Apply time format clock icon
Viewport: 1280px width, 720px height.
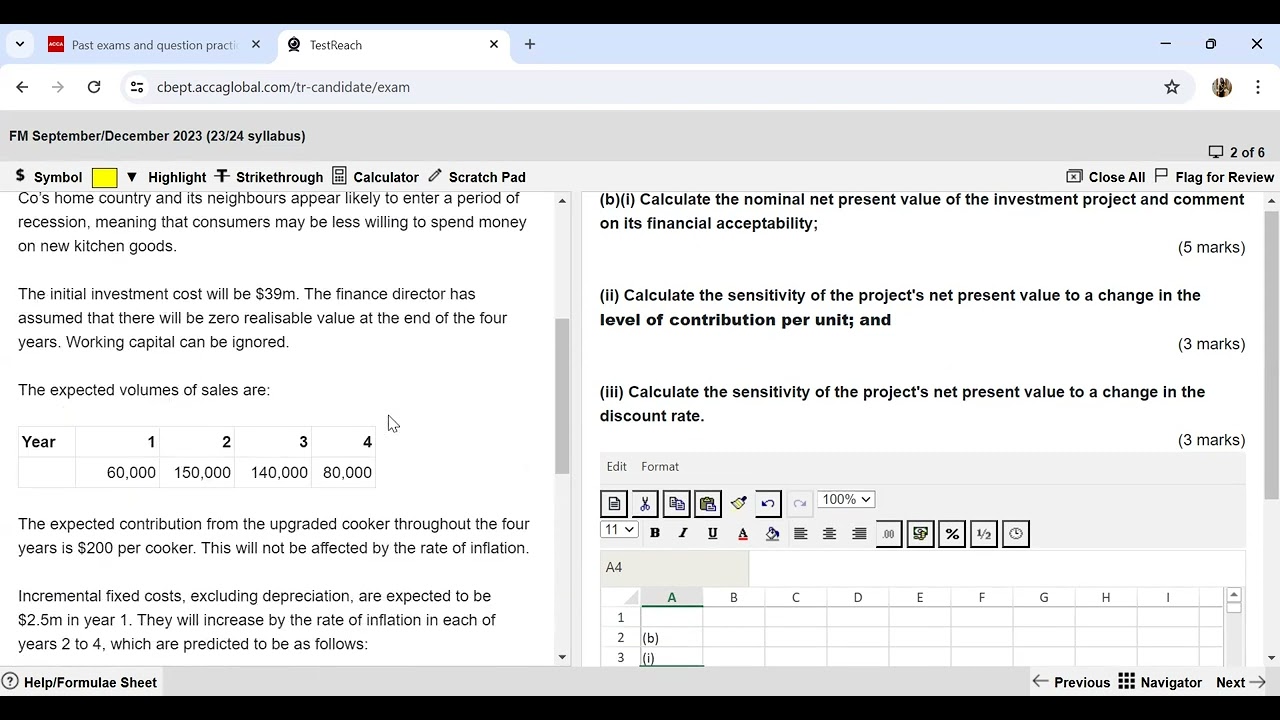coord(1016,534)
